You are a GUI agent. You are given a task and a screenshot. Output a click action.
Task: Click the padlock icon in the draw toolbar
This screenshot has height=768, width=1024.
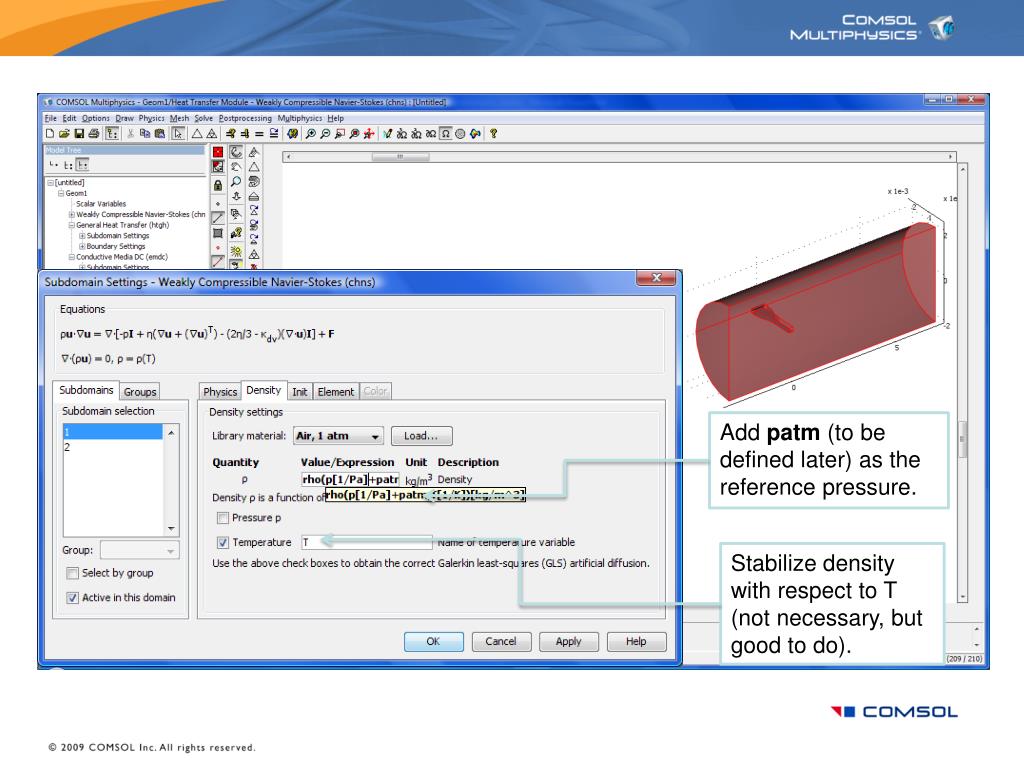[x=218, y=185]
